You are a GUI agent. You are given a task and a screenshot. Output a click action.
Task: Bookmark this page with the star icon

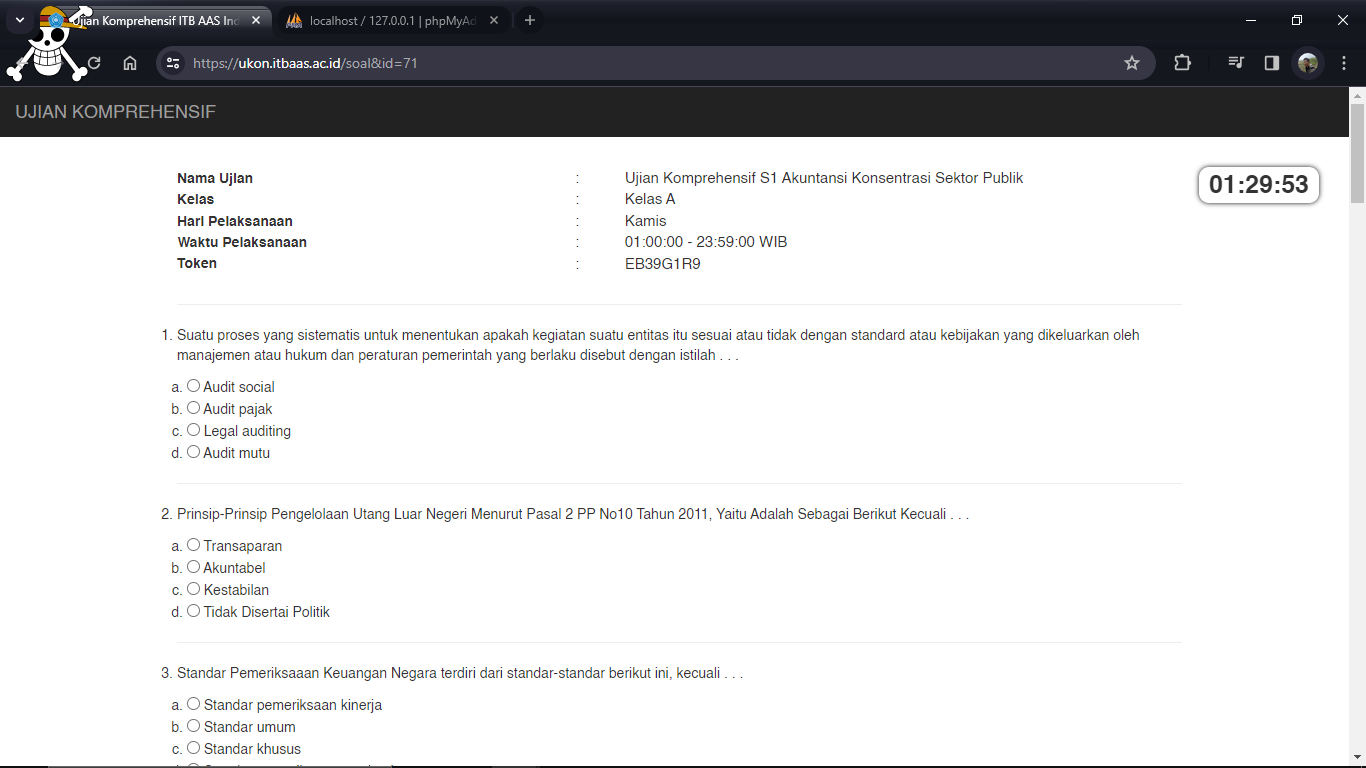coord(1132,63)
